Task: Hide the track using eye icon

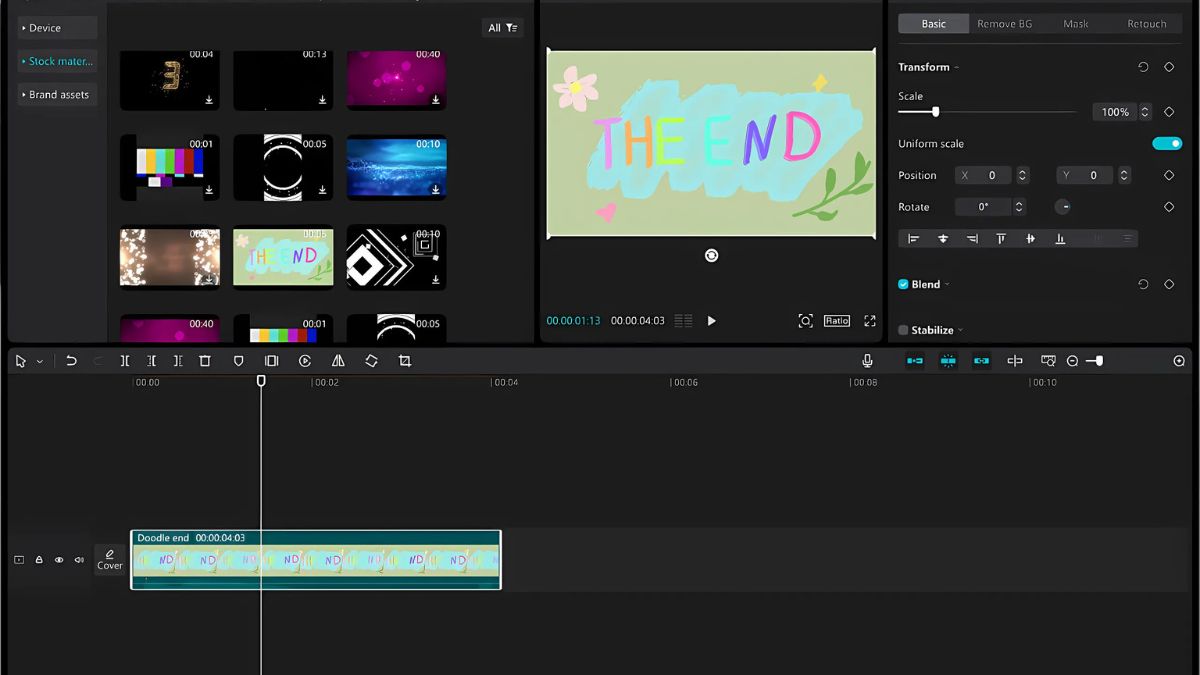Action: 59,560
